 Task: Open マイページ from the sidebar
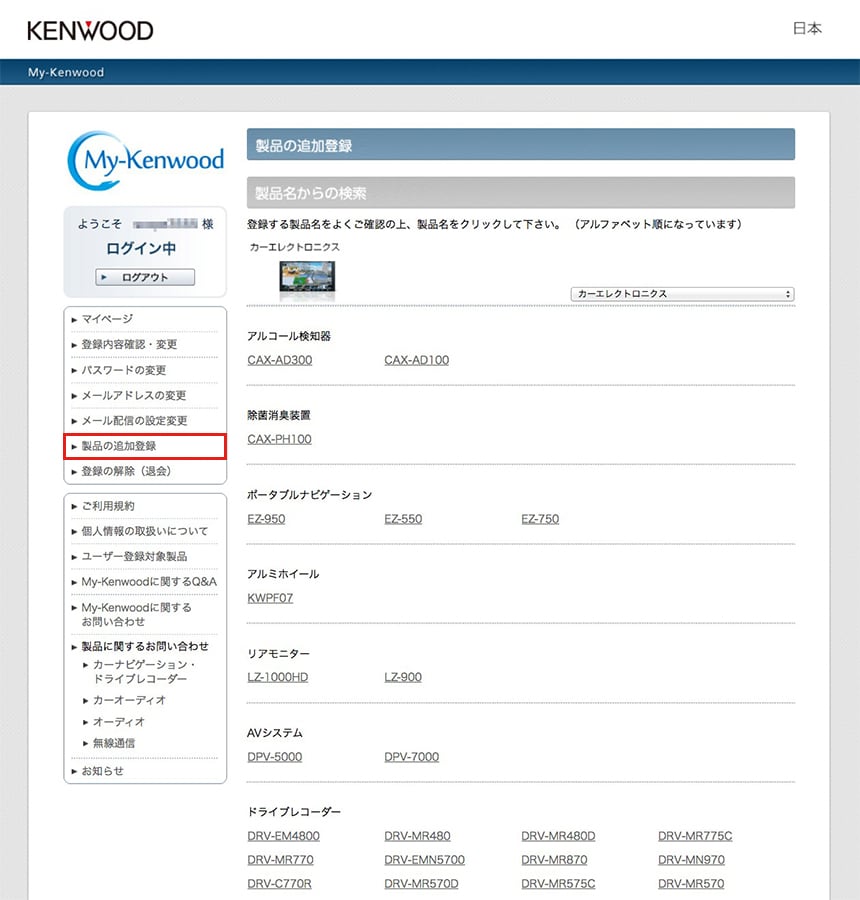[x=107, y=319]
